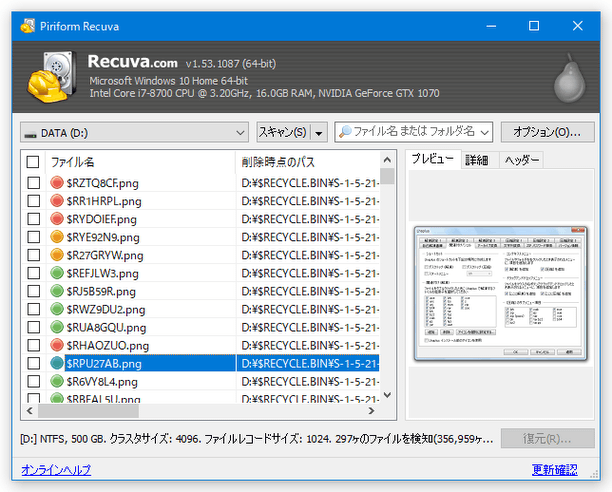Click the status icon of selected $RPU27AB.png
612x492 pixels.
coord(57,363)
